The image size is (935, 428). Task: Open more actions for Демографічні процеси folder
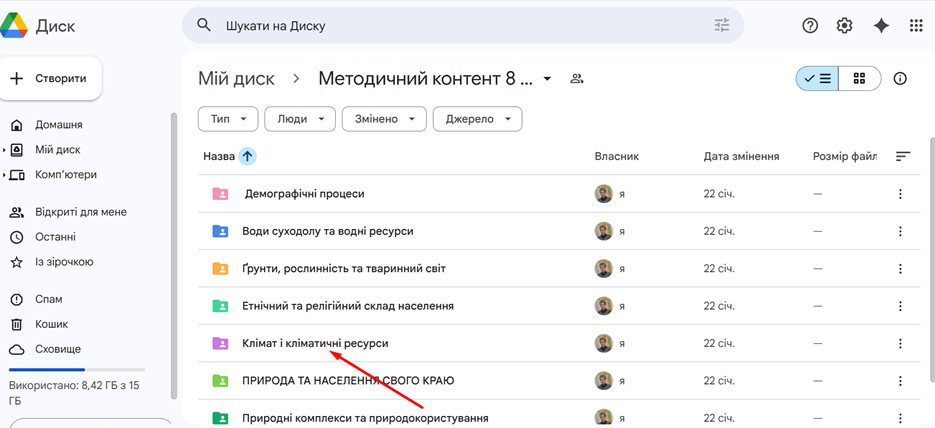[x=900, y=194]
